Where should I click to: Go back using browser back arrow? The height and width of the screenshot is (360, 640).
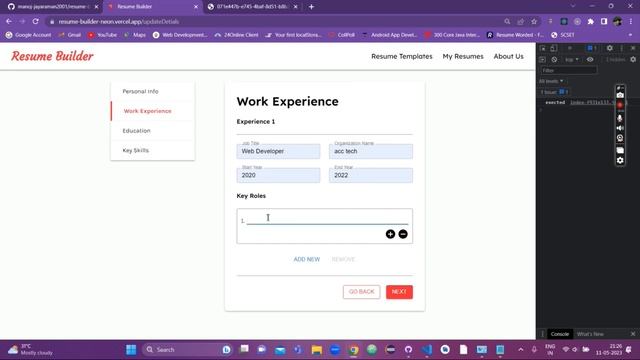pyautogui.click(x=9, y=21)
